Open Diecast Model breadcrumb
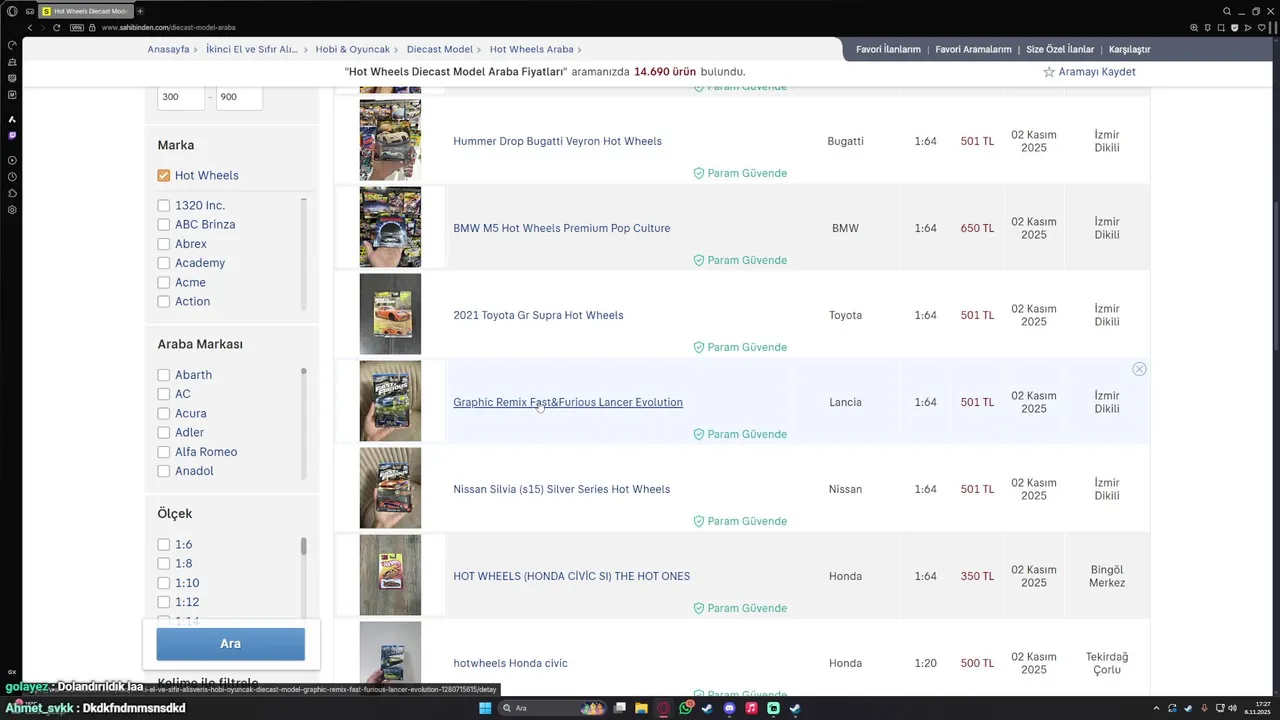 (440, 49)
